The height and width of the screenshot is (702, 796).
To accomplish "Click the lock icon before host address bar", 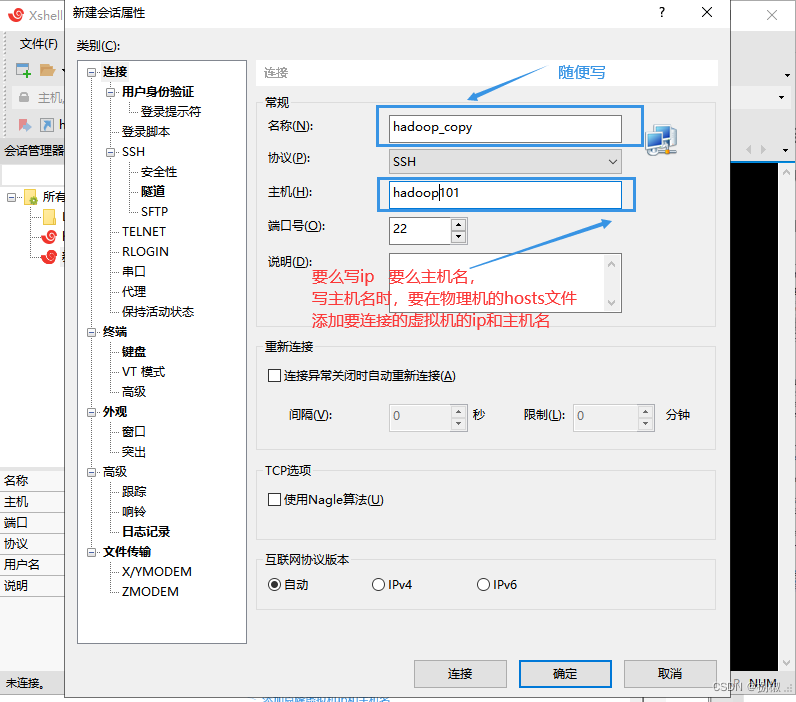I will coord(24,97).
